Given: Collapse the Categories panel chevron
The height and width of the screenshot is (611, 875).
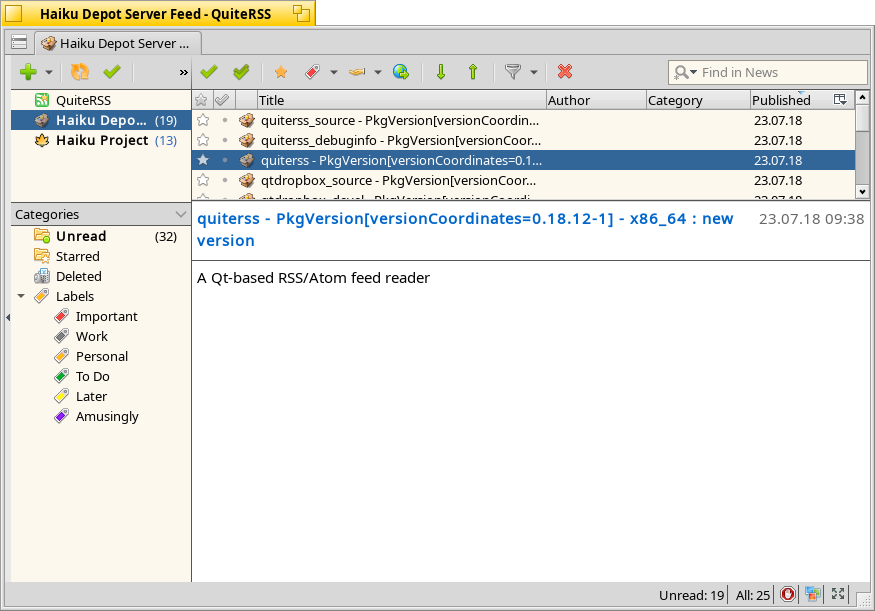Looking at the screenshot, I should (181, 215).
